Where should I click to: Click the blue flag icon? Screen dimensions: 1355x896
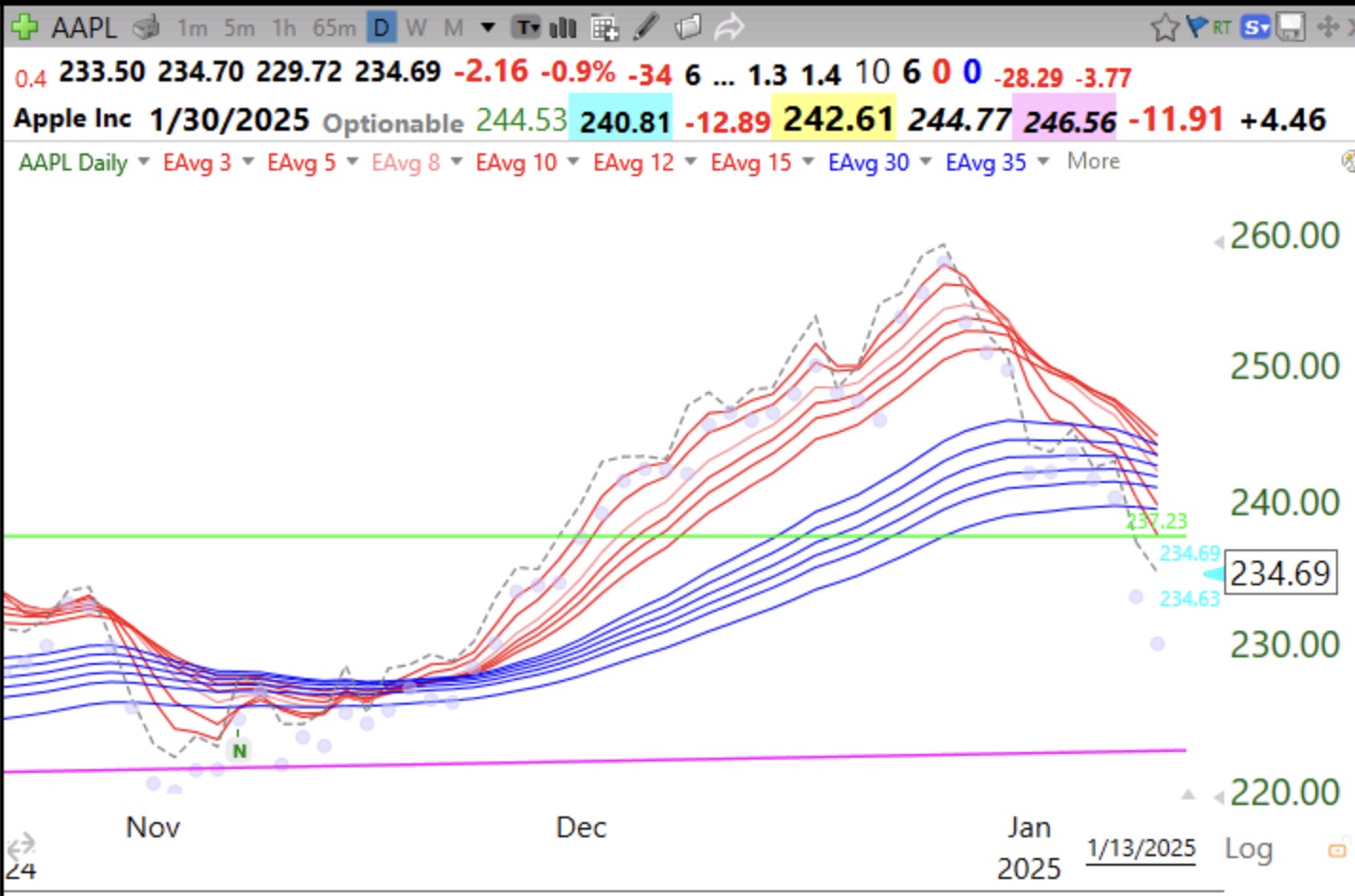pyautogui.click(x=1196, y=27)
